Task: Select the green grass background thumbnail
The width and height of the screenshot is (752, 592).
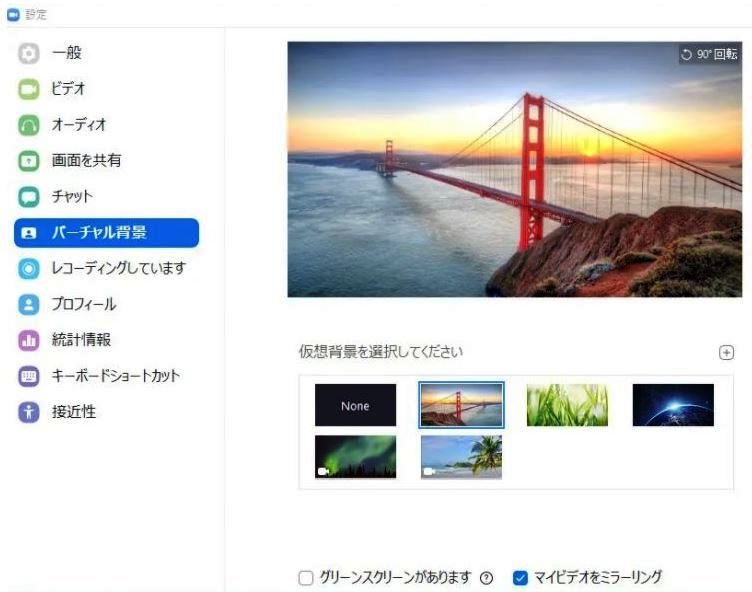Action: [567, 405]
